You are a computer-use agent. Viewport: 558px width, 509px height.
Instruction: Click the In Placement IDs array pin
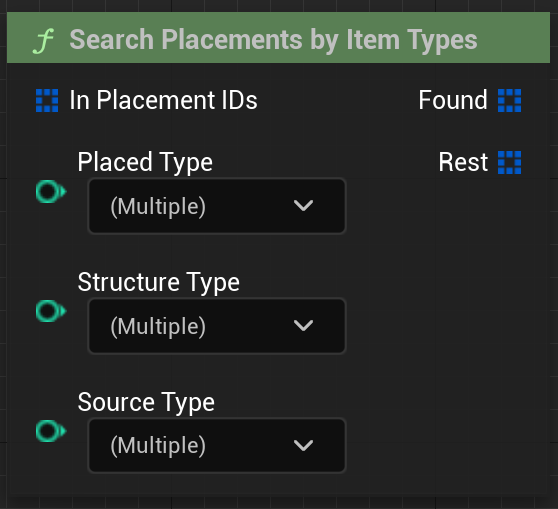(47, 100)
